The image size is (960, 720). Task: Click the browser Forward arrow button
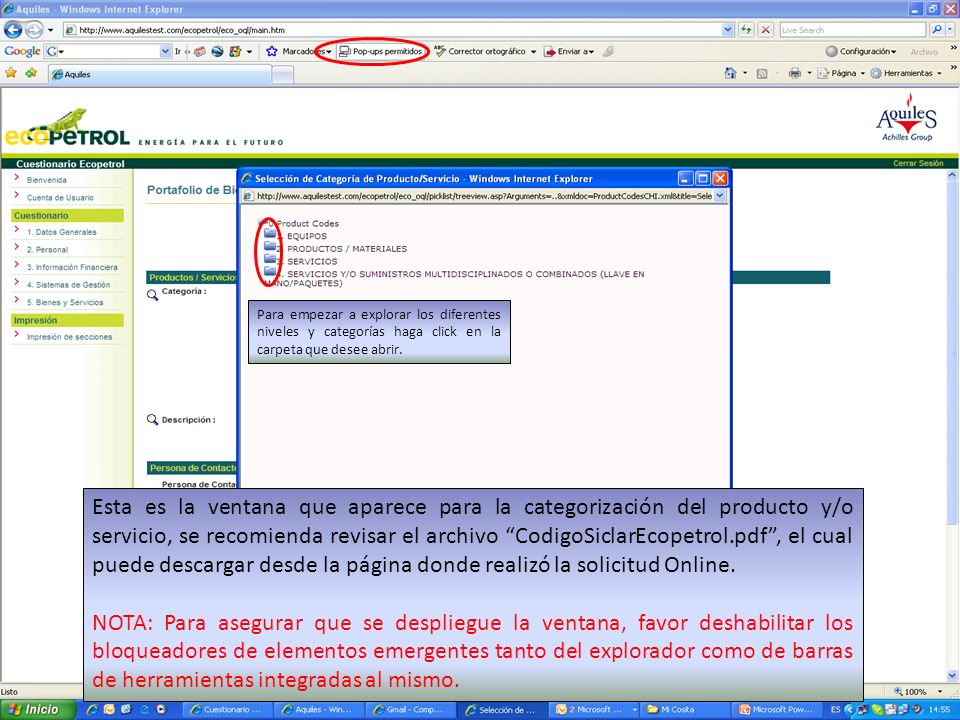click(34, 29)
